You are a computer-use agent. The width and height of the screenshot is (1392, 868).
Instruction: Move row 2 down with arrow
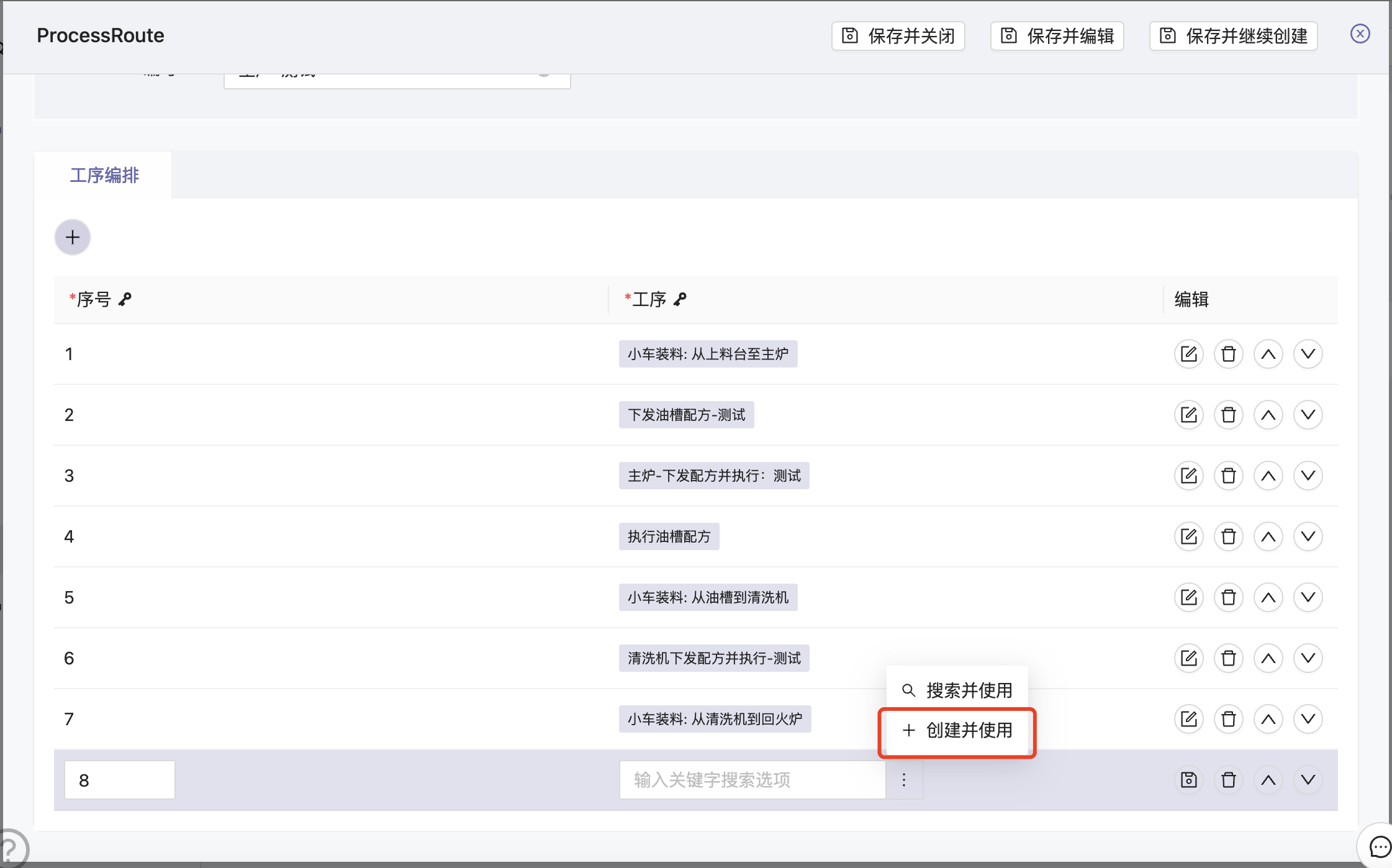tap(1308, 415)
